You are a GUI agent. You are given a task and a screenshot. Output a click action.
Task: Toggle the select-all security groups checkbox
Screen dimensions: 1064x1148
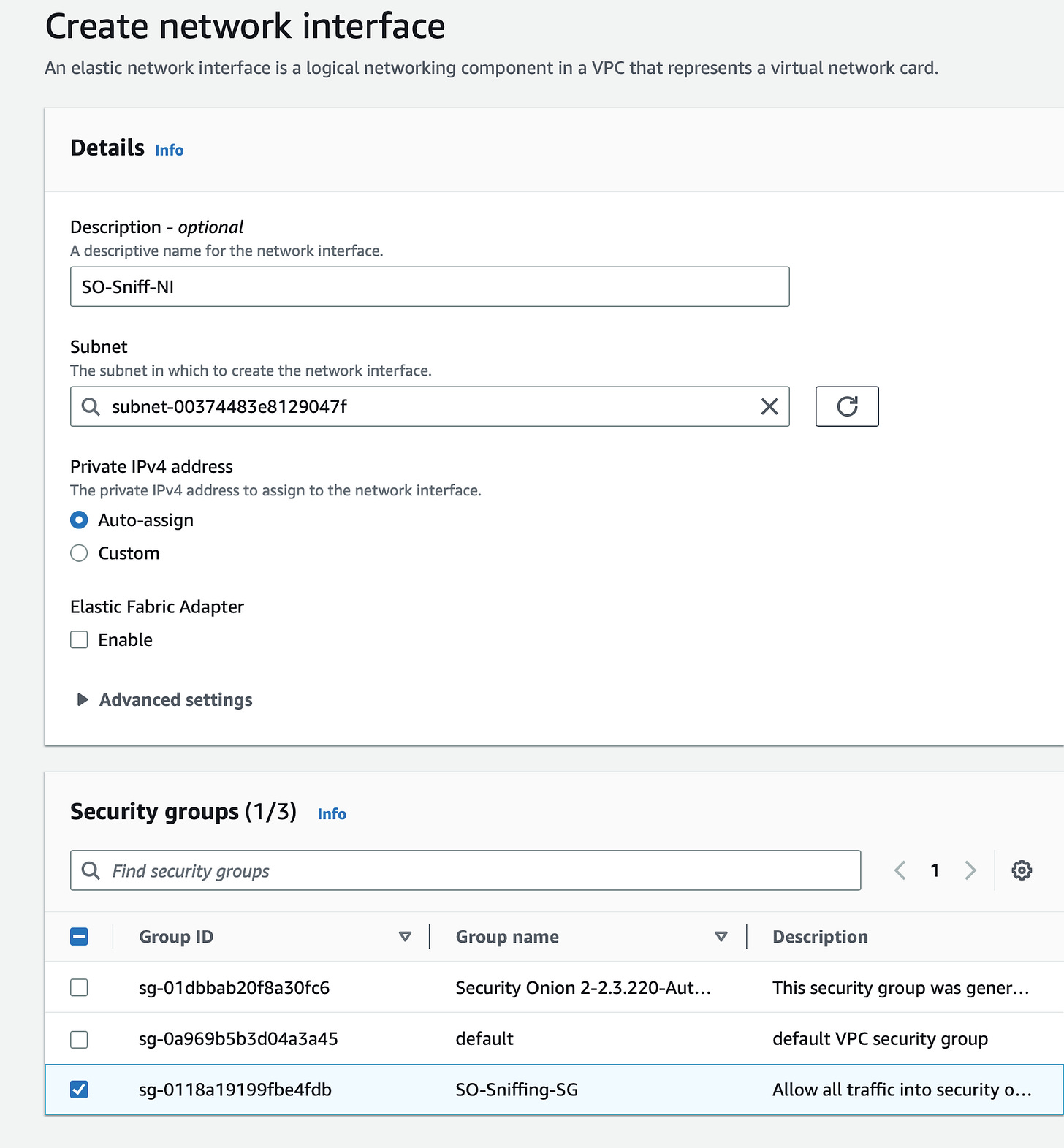pos(79,937)
